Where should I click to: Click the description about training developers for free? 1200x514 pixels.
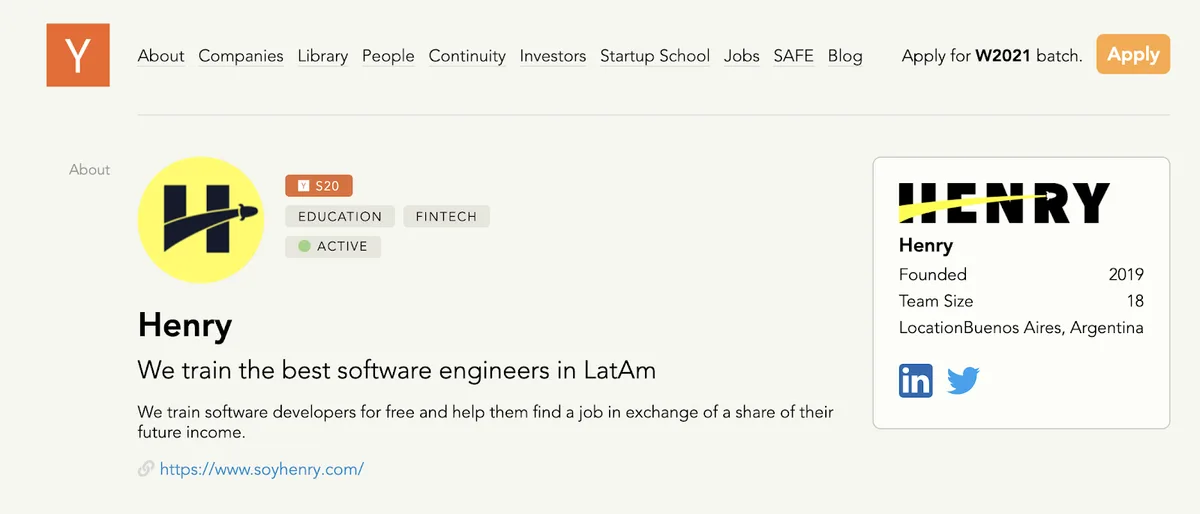[x=485, y=422]
